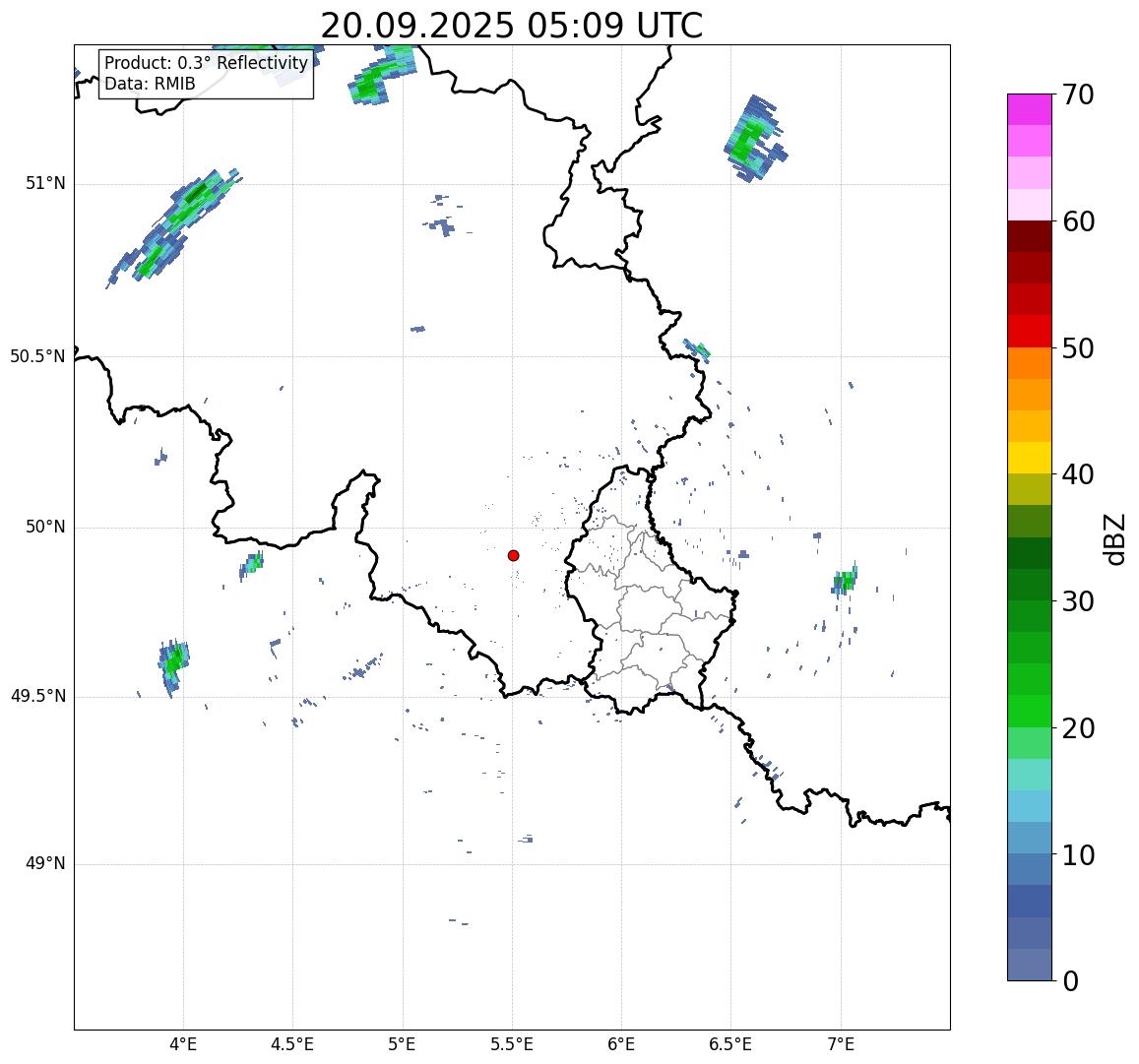Click the 60 tick on colorbar
1139x1064 pixels.
(1078, 221)
